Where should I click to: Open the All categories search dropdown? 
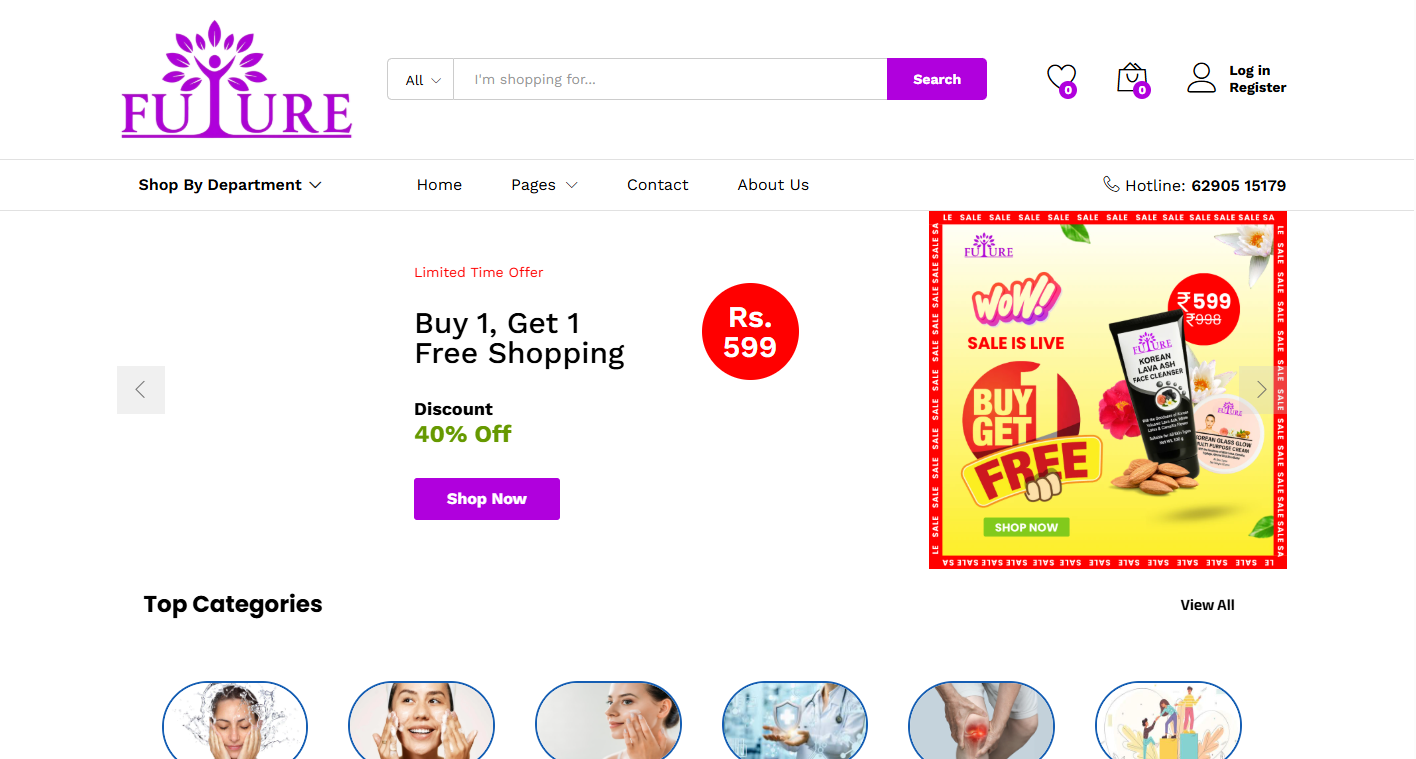point(421,80)
